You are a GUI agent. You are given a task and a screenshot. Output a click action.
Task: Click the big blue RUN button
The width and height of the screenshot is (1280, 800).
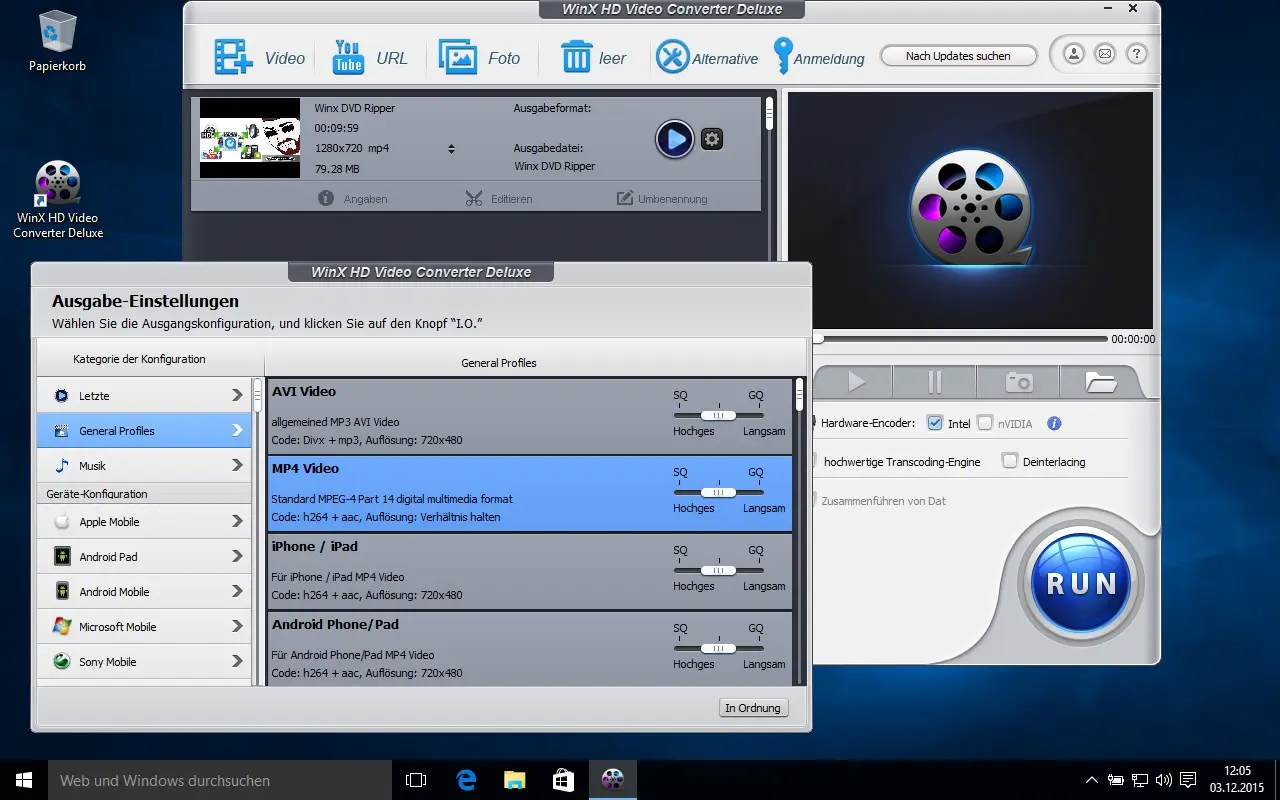(x=1081, y=583)
